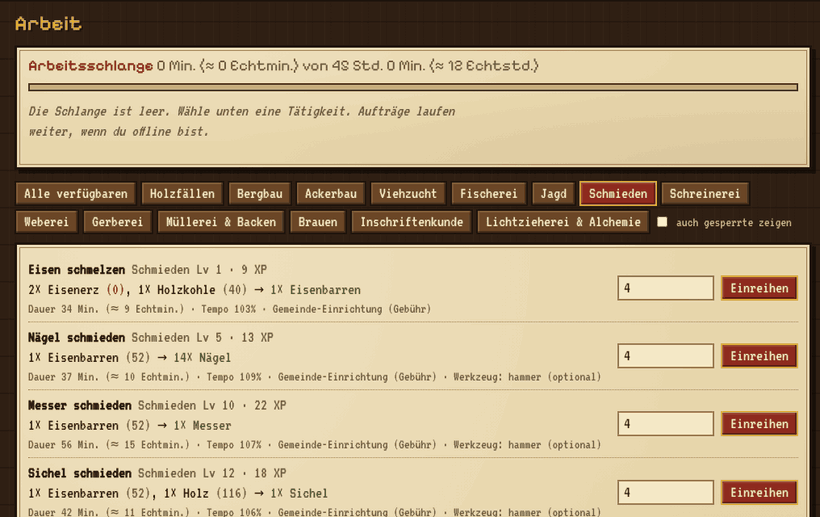
Task: Click 'Eisen schmelzen' recipe title
Action: coord(76,270)
